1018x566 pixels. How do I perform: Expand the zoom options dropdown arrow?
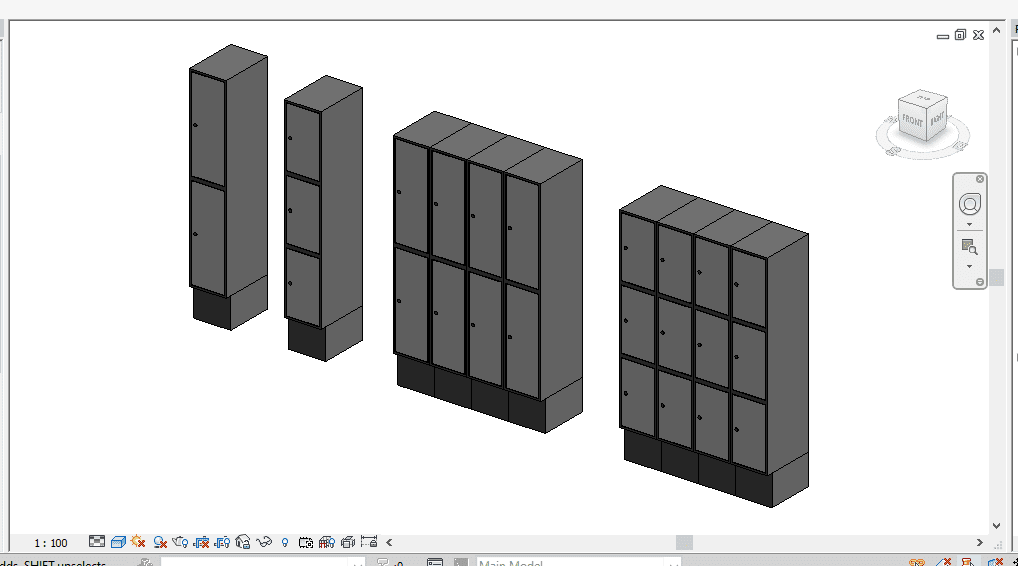coord(969,267)
